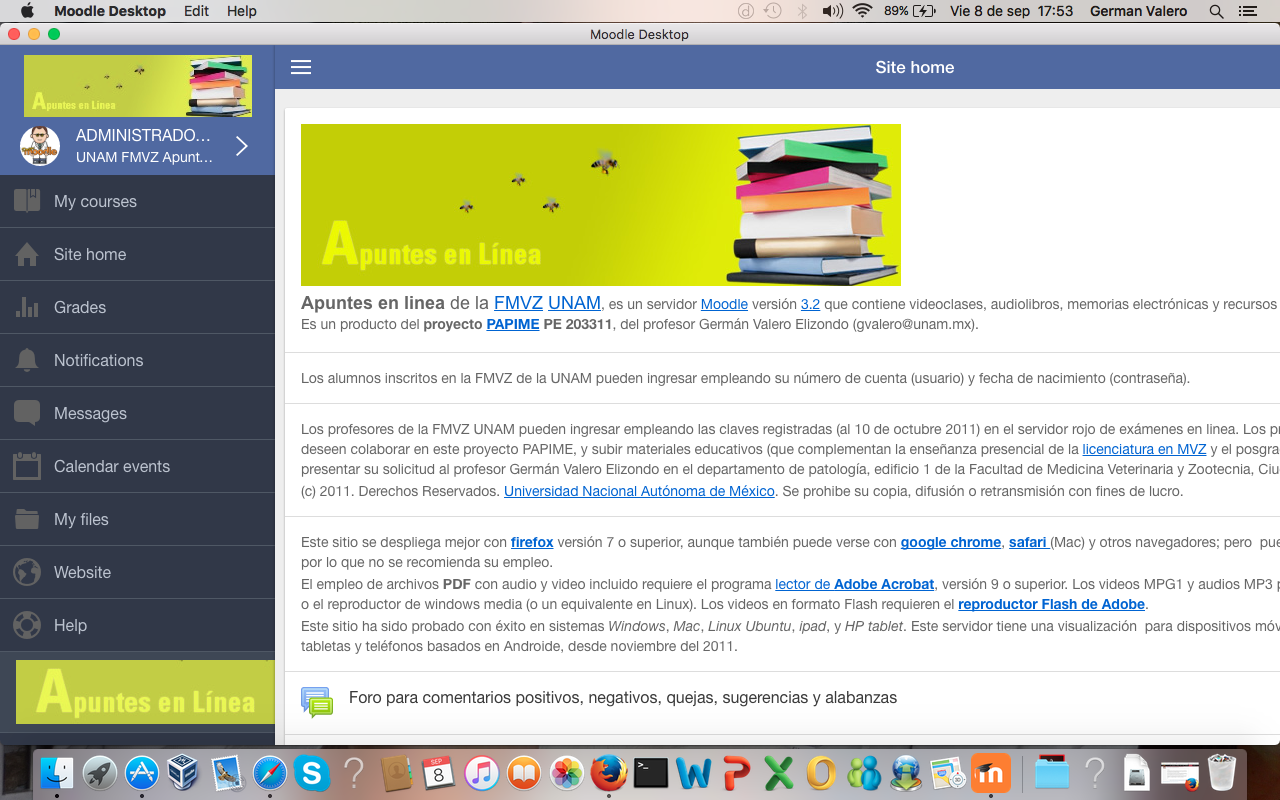Follow the Moodle link
This screenshot has height=800, width=1280.
(x=724, y=304)
